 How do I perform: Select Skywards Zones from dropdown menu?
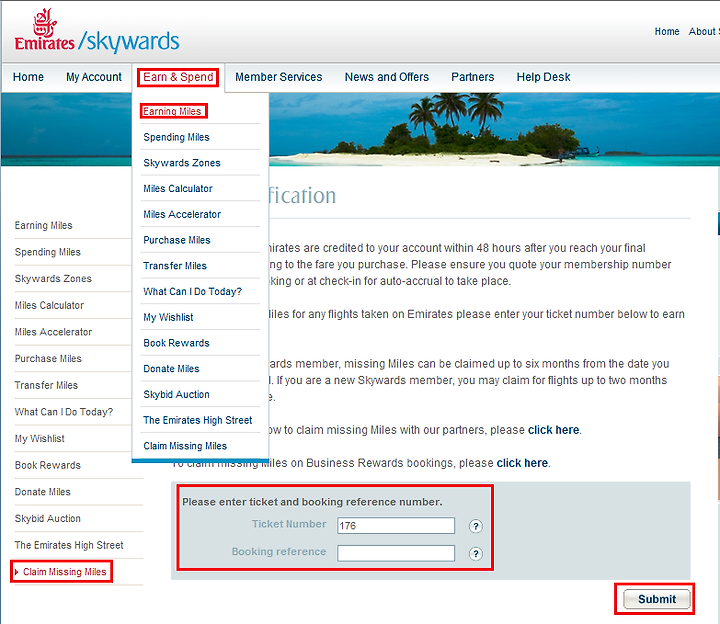[182, 163]
